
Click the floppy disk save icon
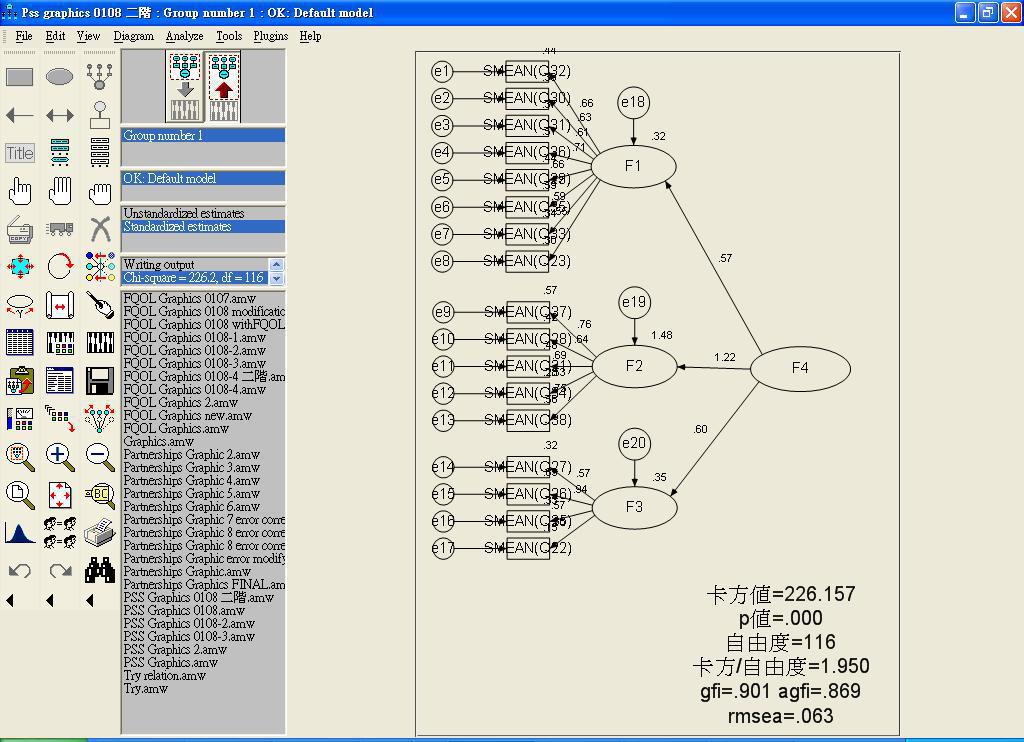100,381
